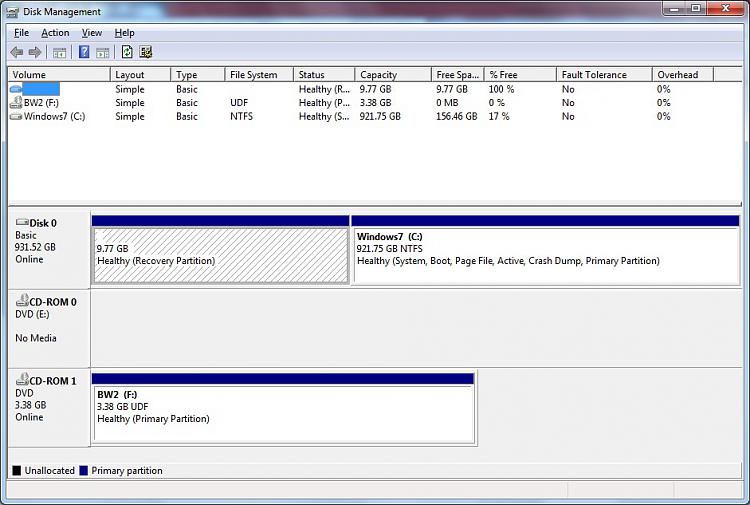This screenshot has height=505, width=750.
Task: Minimize the Disk Management window
Action: [x=675, y=8]
